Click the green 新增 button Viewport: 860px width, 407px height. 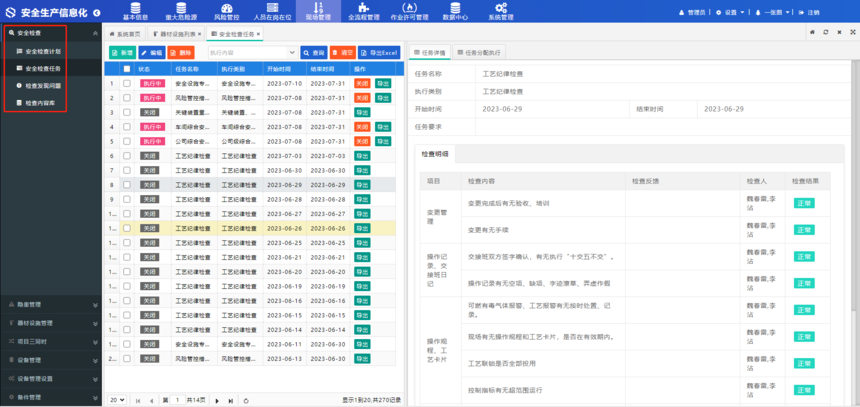[122, 52]
